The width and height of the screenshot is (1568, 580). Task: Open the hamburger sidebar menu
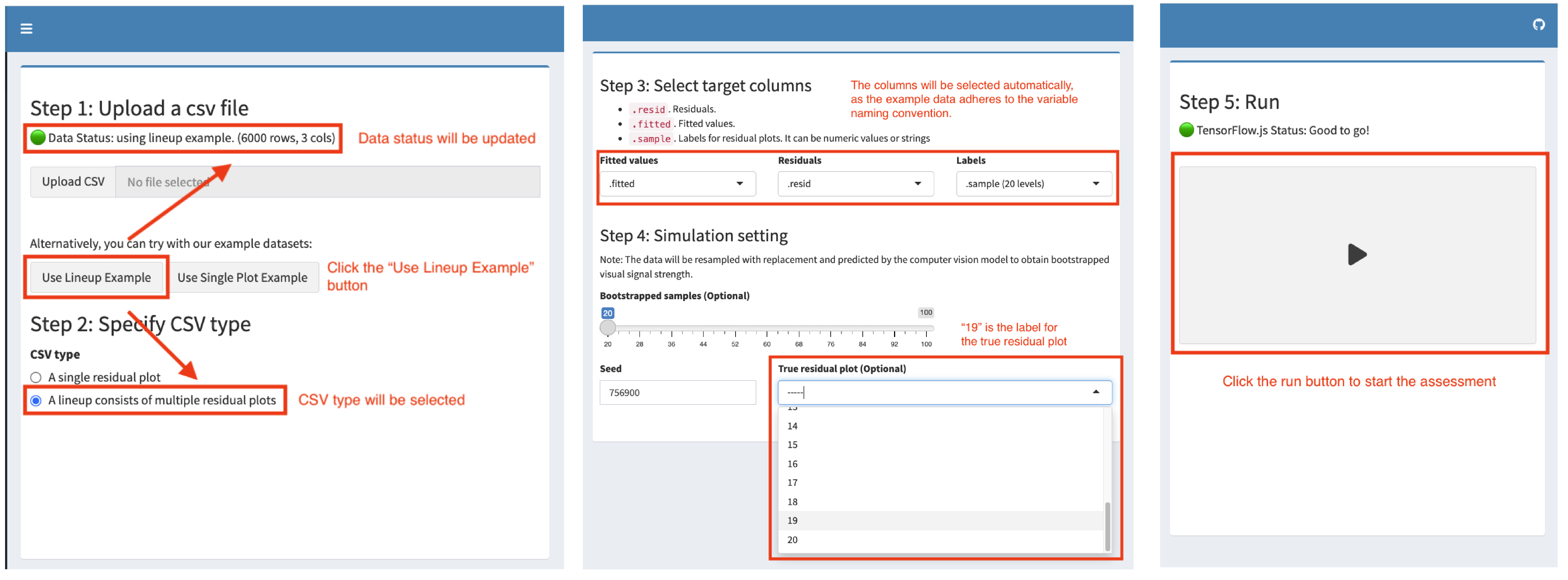(26, 29)
